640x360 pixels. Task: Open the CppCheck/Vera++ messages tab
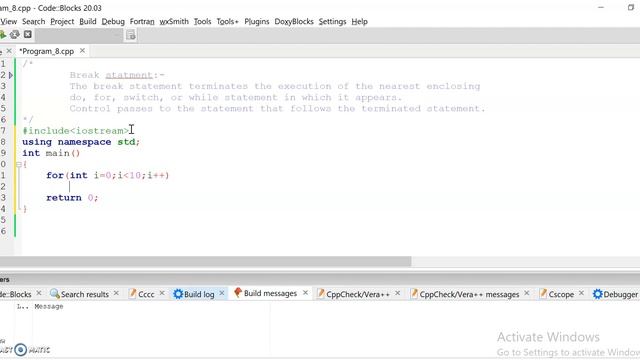click(x=464, y=294)
